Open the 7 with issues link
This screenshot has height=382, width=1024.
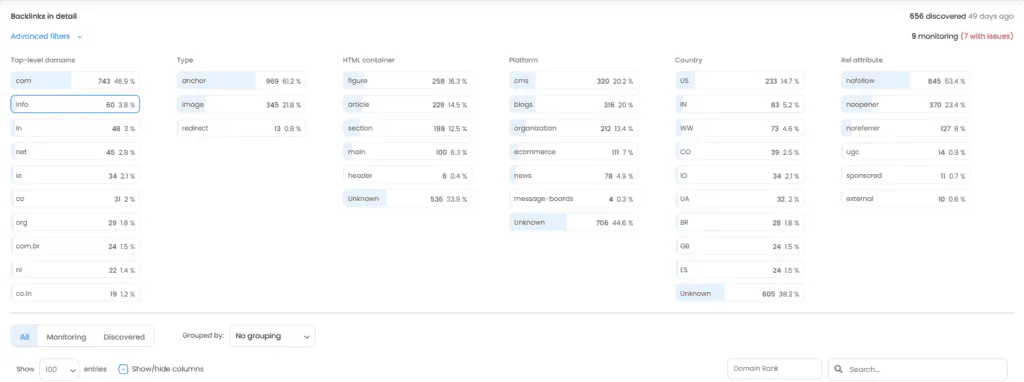987,37
